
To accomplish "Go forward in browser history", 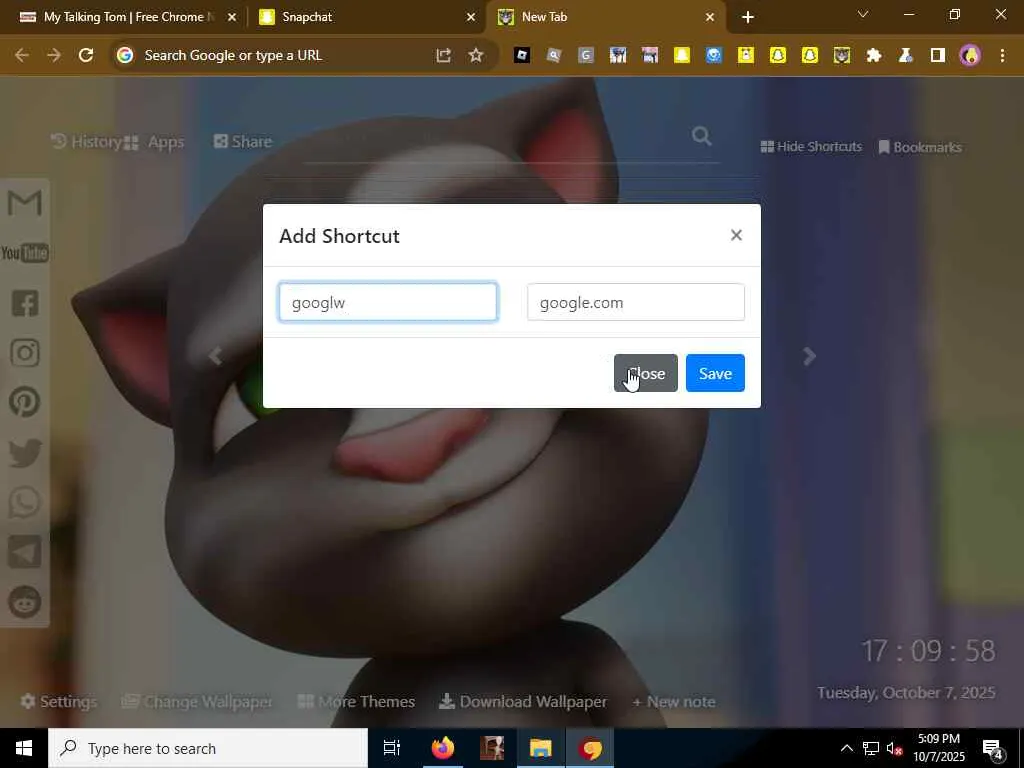I will [54, 56].
